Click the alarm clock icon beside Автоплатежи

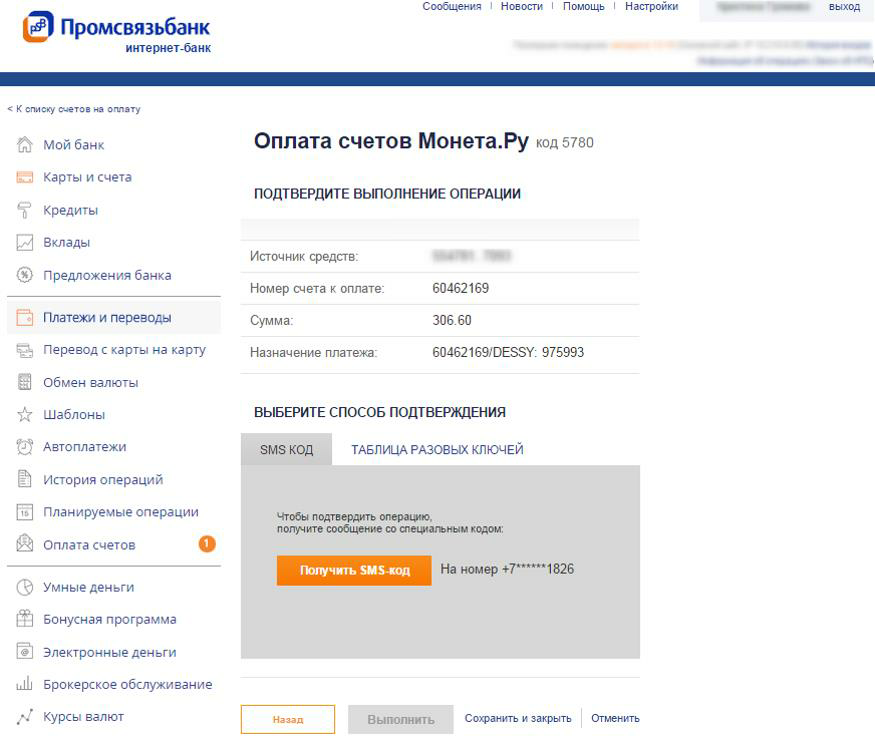click(x=25, y=447)
